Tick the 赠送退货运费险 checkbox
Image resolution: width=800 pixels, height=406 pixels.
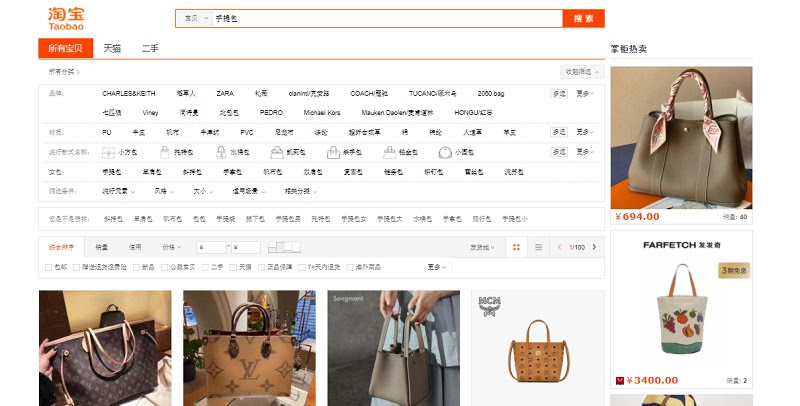[76, 267]
